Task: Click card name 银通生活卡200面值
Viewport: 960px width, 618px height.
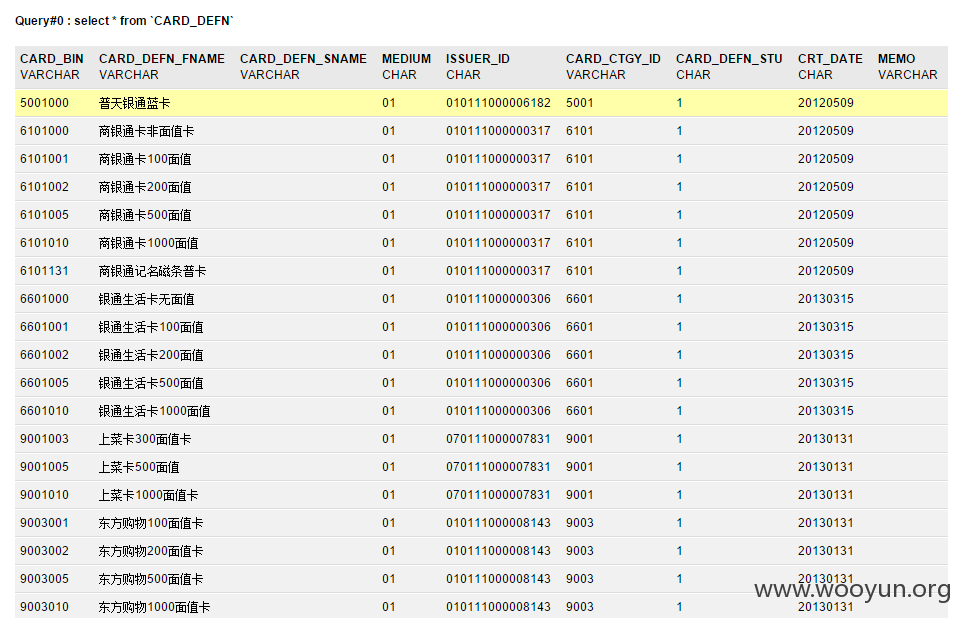Action: 151,355
